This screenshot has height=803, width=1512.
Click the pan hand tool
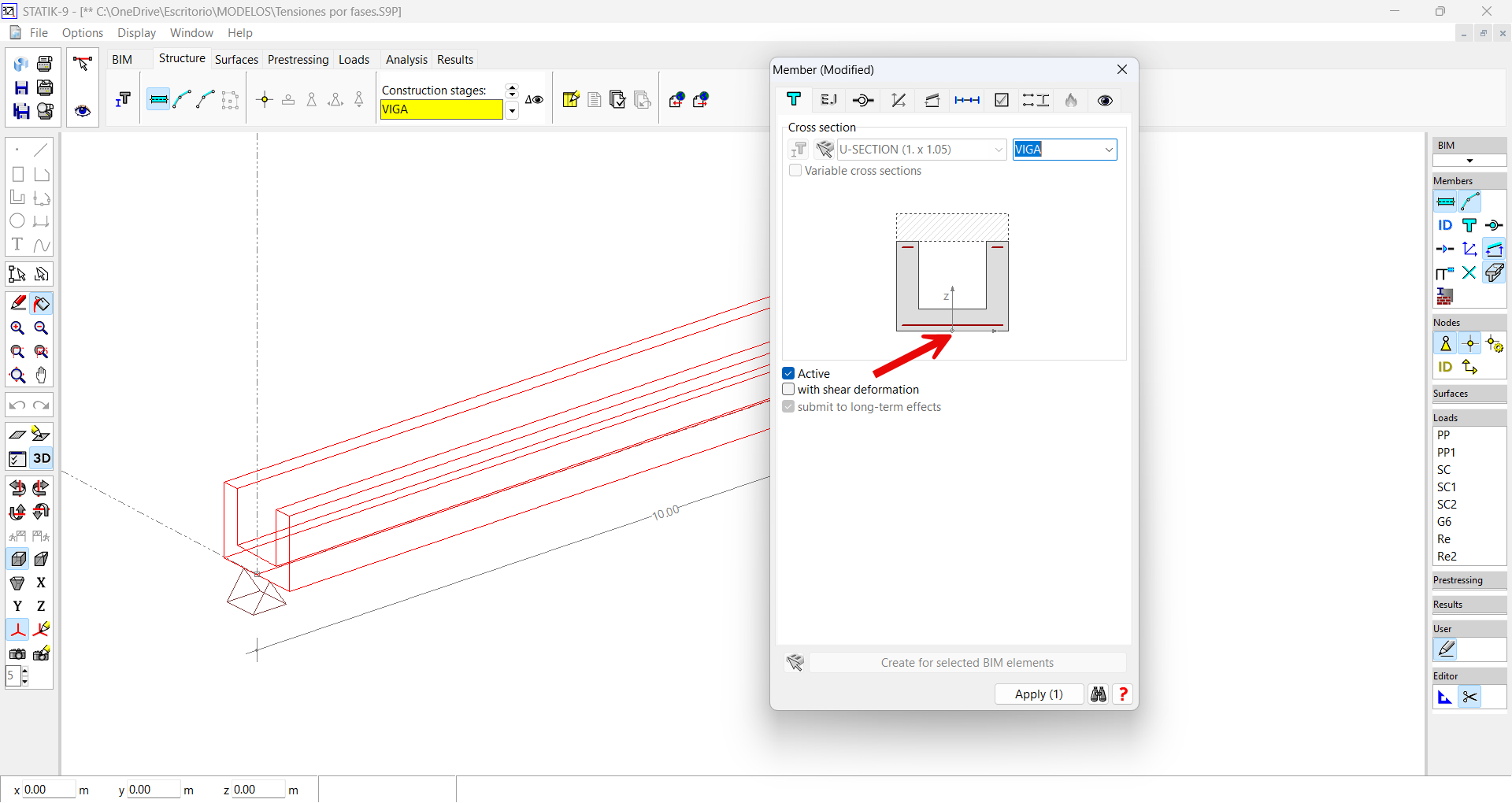[41, 376]
